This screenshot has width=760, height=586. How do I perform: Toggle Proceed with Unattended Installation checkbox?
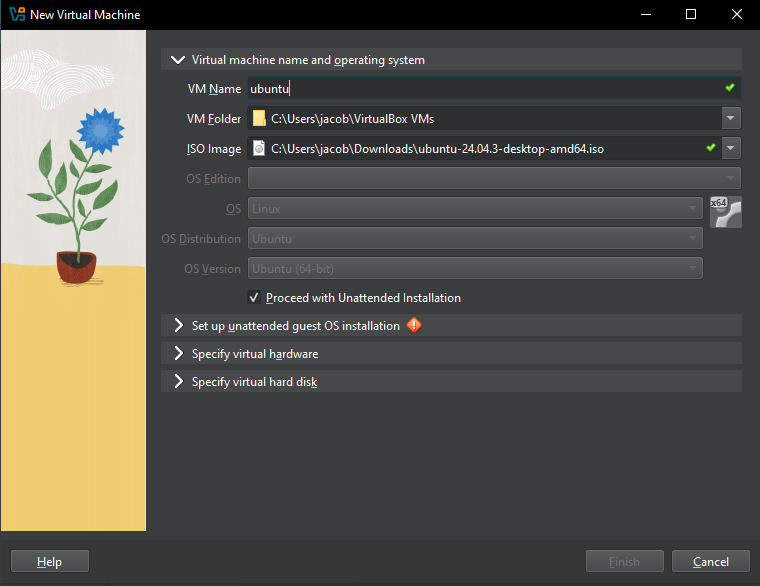(254, 298)
